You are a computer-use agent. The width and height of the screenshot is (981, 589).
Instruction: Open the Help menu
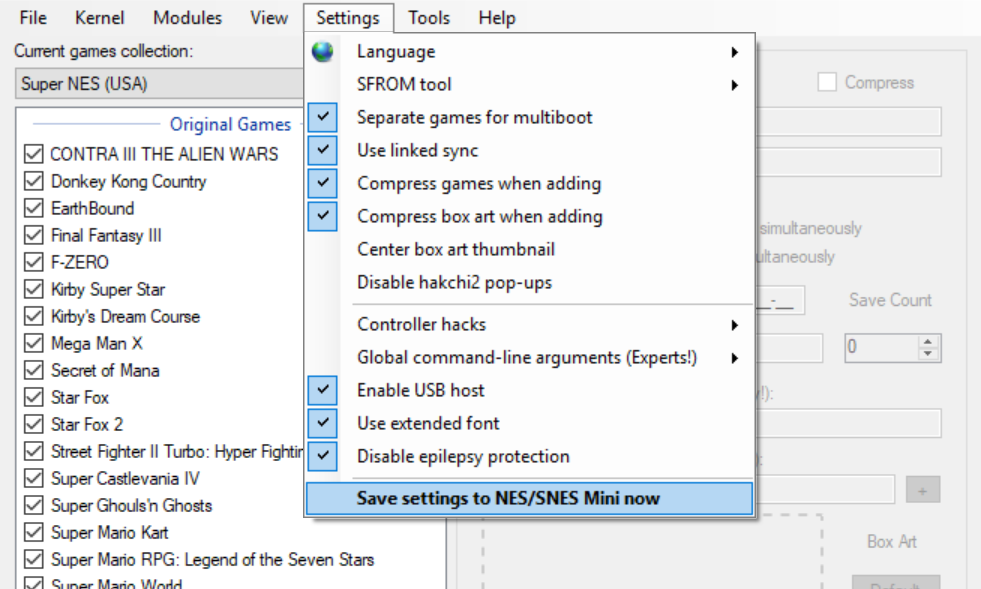(x=497, y=18)
